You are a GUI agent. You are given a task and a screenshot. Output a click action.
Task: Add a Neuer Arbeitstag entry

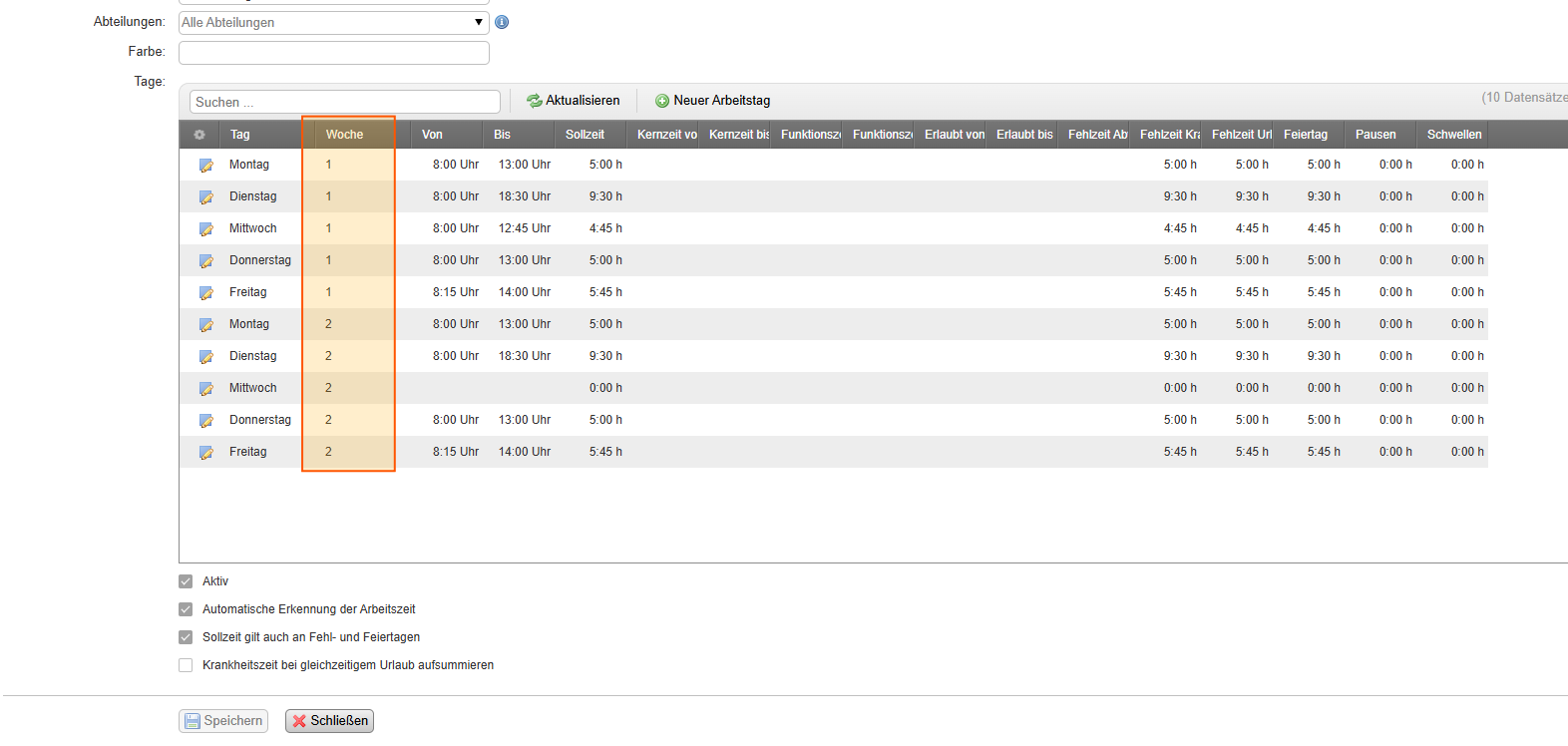coord(712,101)
